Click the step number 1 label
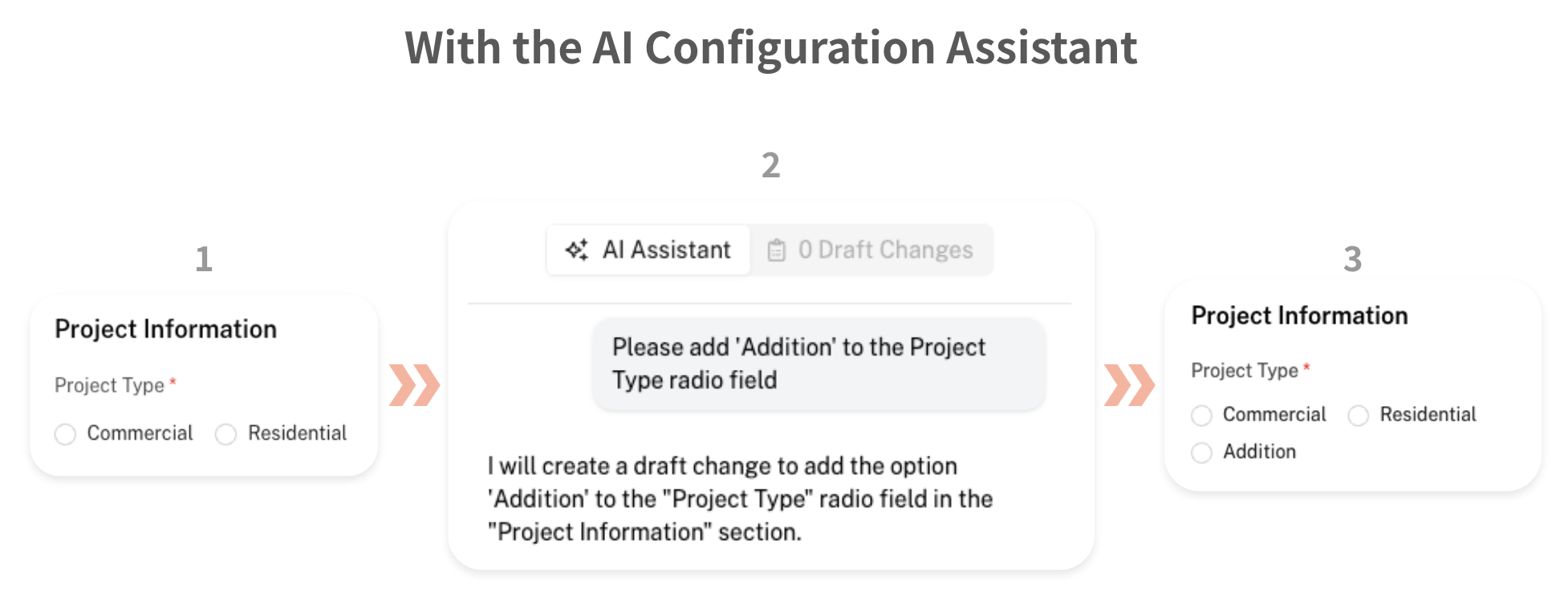This screenshot has width=1568, height=589. (204, 259)
